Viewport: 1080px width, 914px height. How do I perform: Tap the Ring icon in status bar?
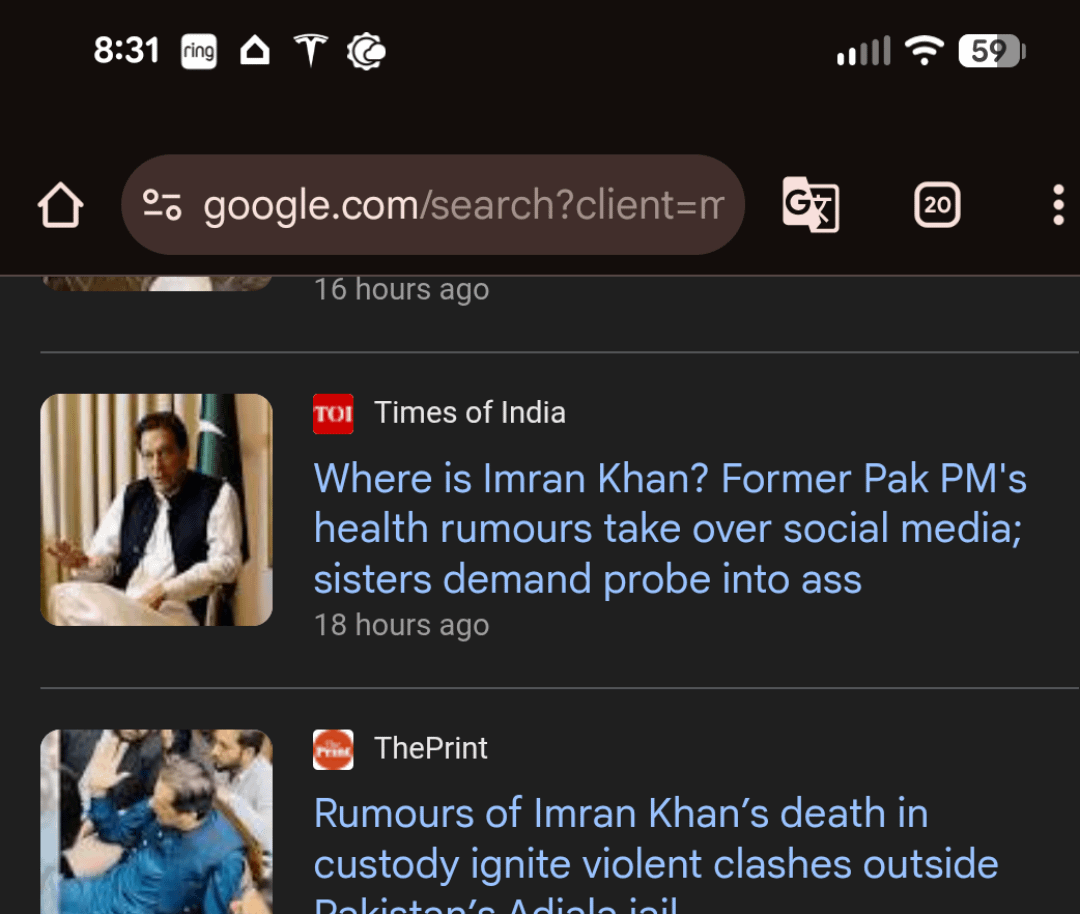click(199, 51)
